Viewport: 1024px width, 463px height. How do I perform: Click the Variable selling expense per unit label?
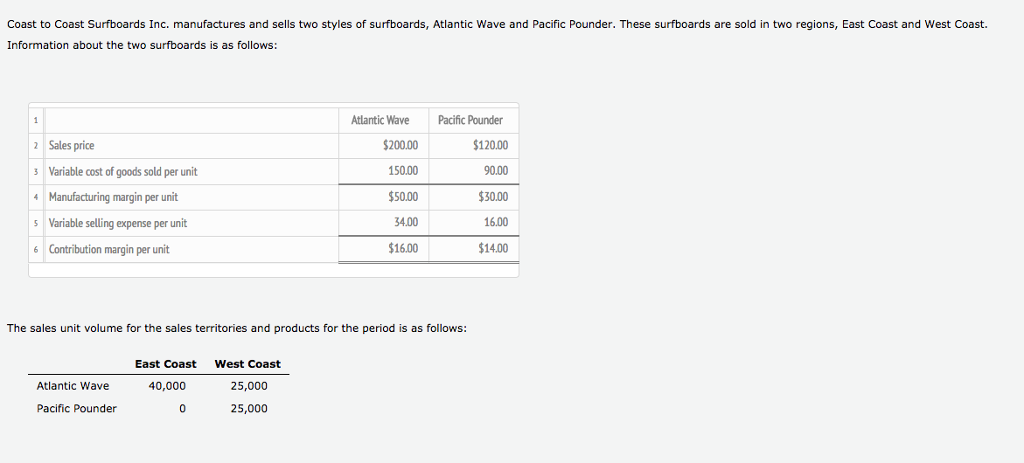point(118,223)
